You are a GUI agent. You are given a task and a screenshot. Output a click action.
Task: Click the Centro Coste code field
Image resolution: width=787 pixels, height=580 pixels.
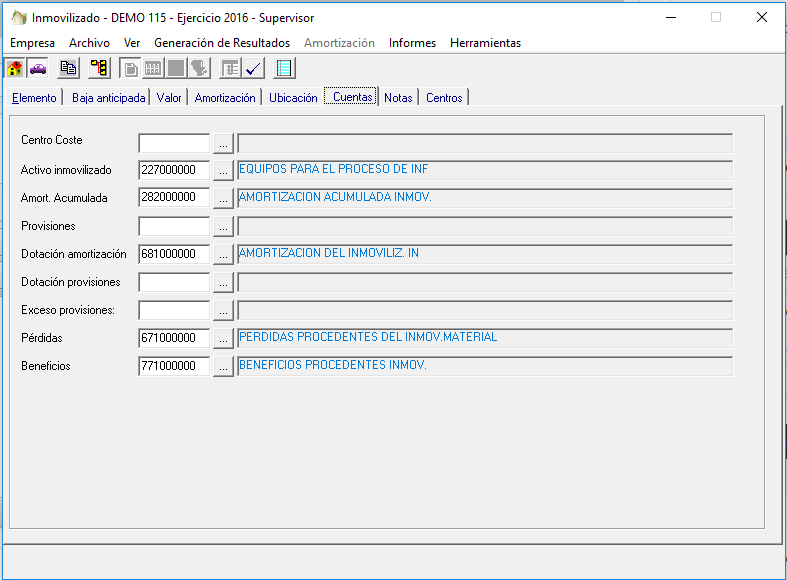pos(174,143)
